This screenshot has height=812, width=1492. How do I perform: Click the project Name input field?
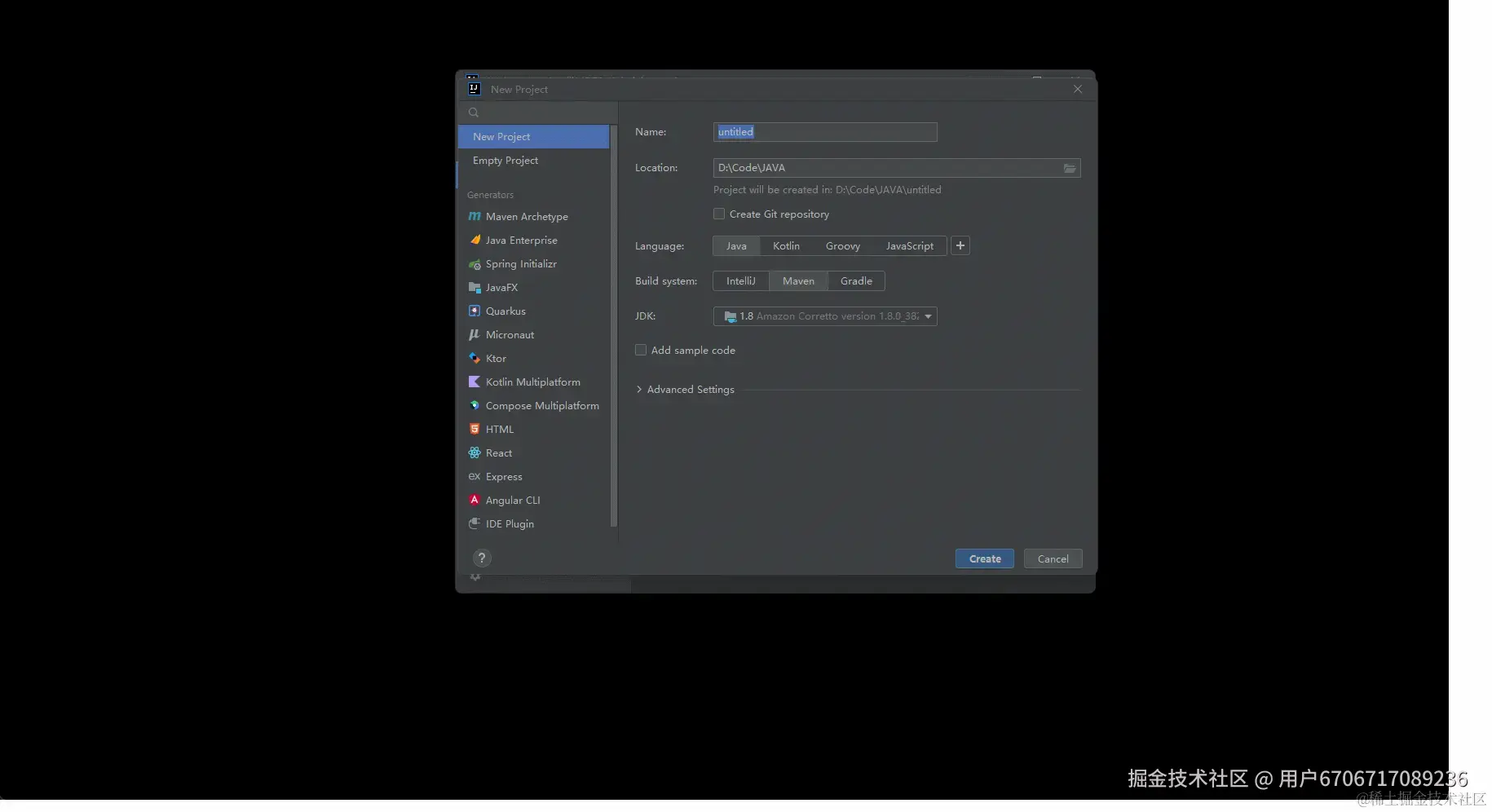tap(825, 132)
